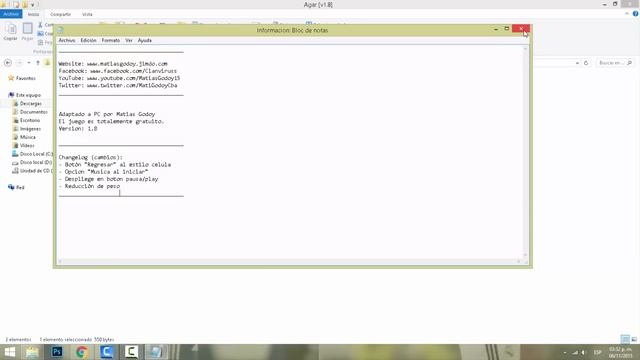Click the Pegar icon in Explorer ribbon
The image size is (640, 360).
click(x=27, y=31)
